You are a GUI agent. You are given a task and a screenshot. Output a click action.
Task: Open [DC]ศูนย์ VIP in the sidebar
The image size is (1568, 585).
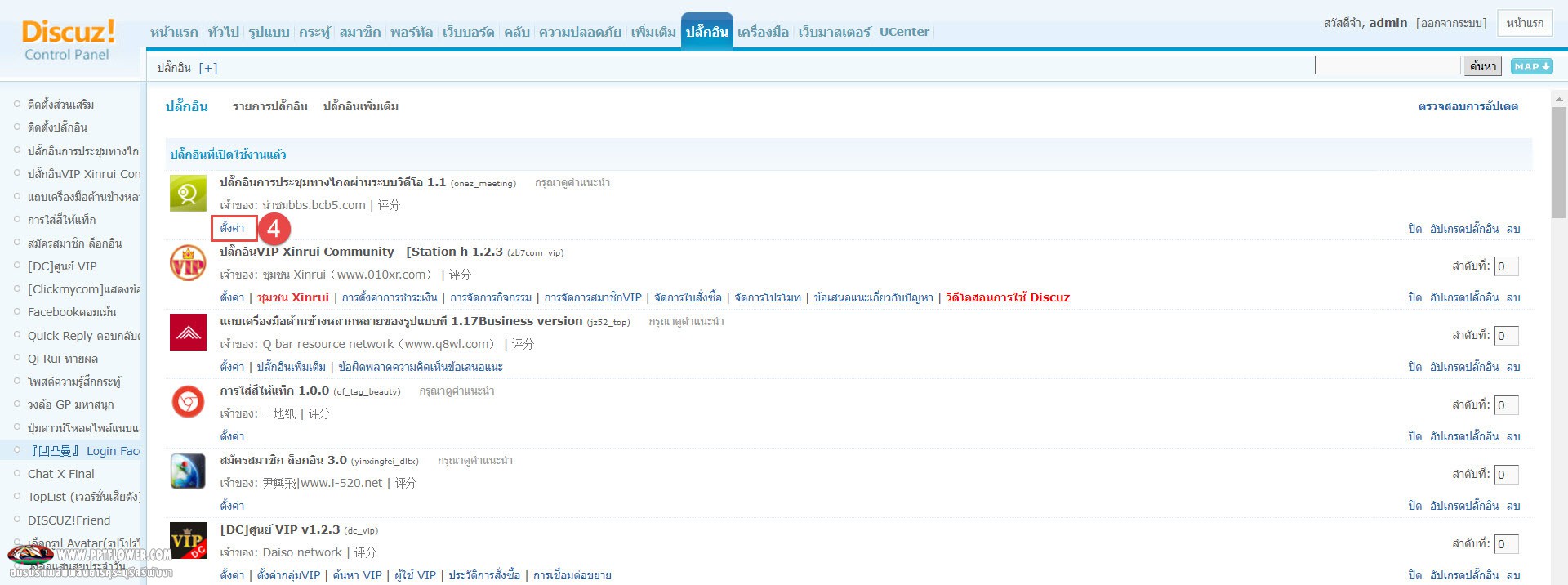(62, 266)
